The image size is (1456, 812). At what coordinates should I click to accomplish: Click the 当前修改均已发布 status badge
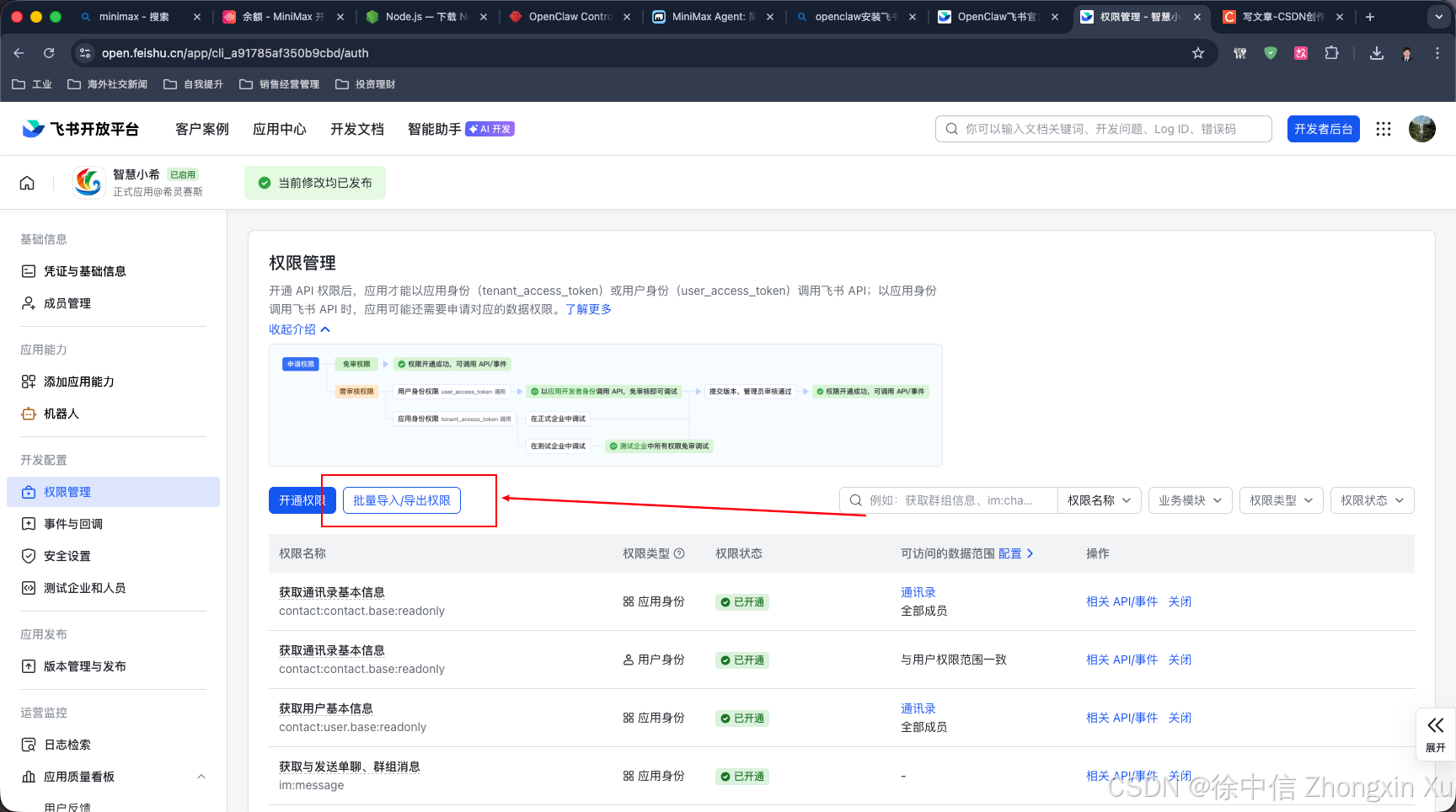click(x=315, y=183)
